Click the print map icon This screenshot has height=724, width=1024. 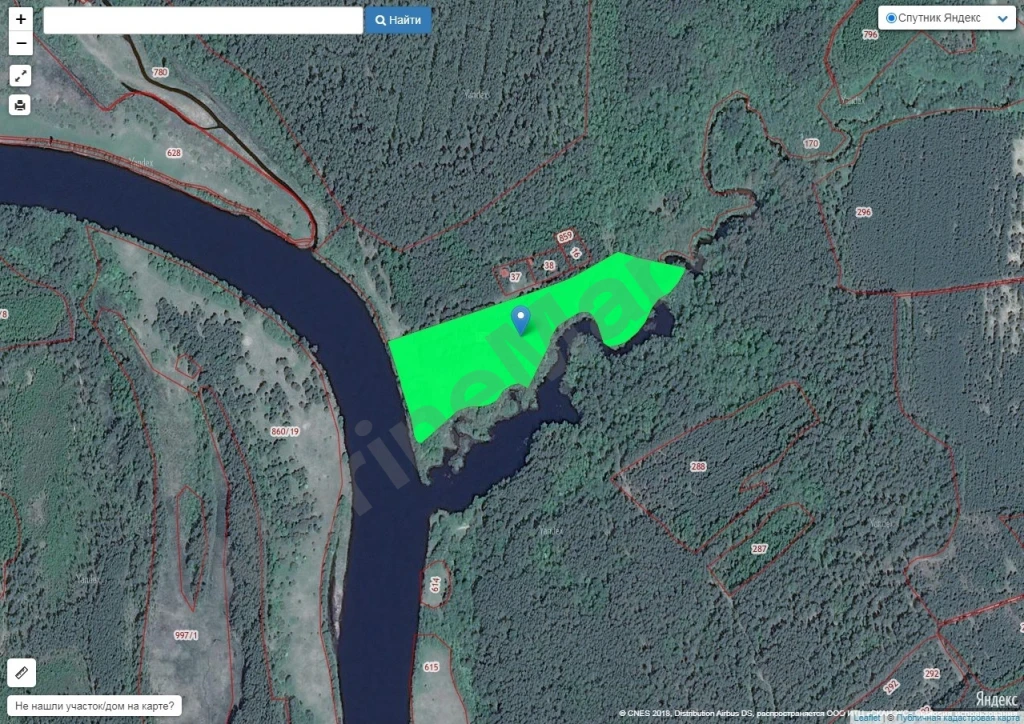[x=20, y=104]
